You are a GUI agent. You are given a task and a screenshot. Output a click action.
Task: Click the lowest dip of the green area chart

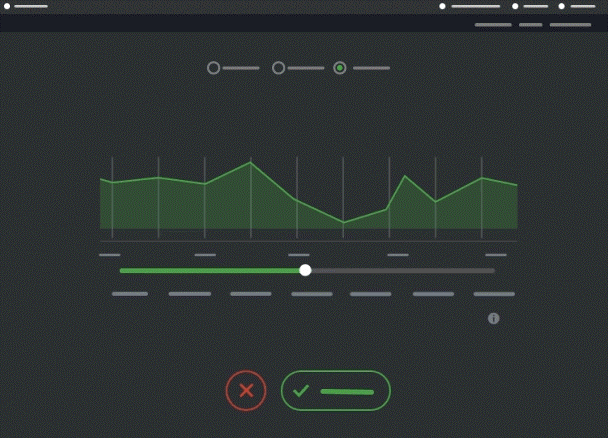click(x=343, y=222)
